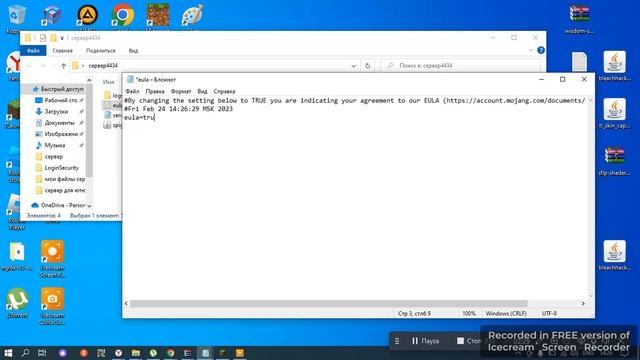Open the Вид tab in Explorer
The width and height of the screenshot is (640, 360).
click(x=133, y=51)
